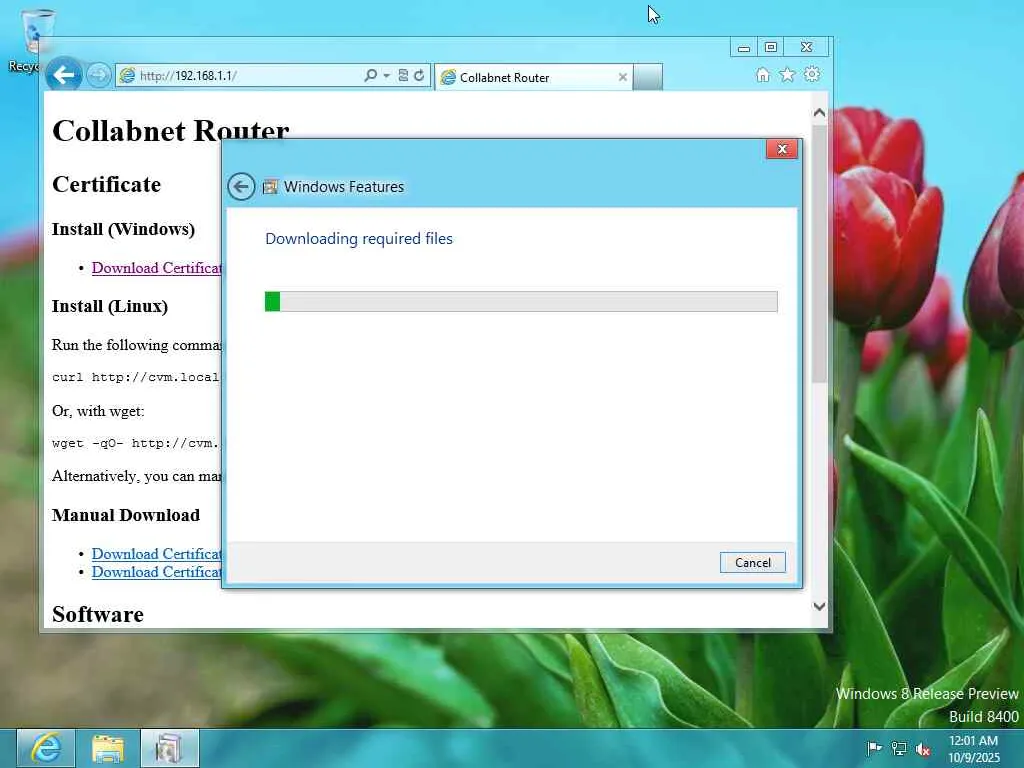1024x768 pixels.
Task: Click the search magnifier in address bar
Action: [x=370, y=76]
